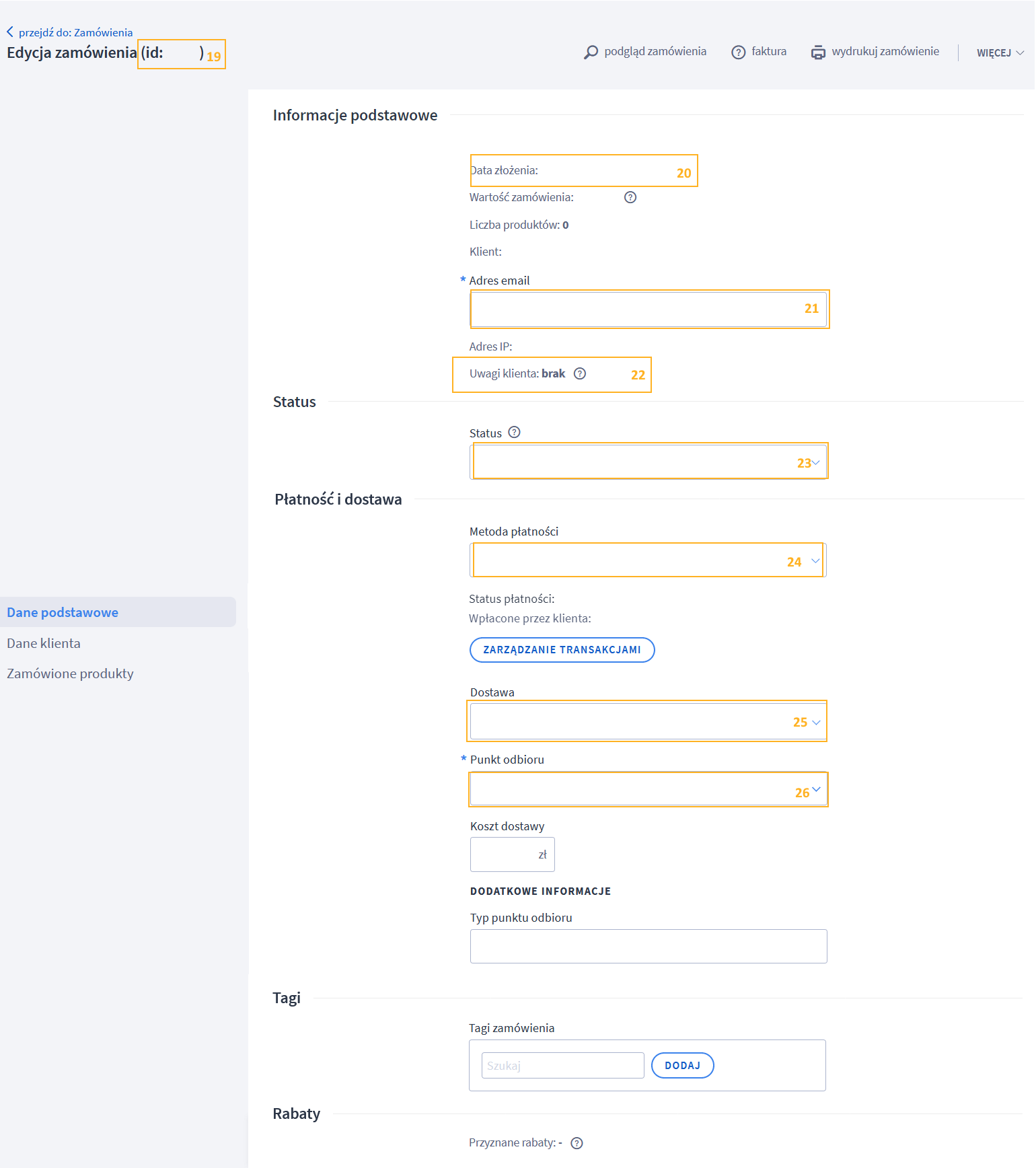Click the back arrow to Zamówienia
The height and width of the screenshot is (1168, 1036).
click(x=10, y=32)
